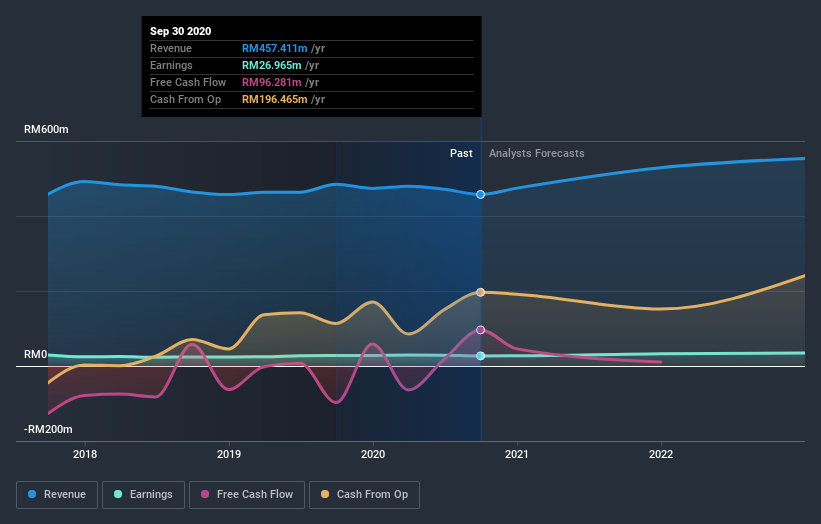
Task: Toggle the Cash From Op legend button
Action: 364,495
